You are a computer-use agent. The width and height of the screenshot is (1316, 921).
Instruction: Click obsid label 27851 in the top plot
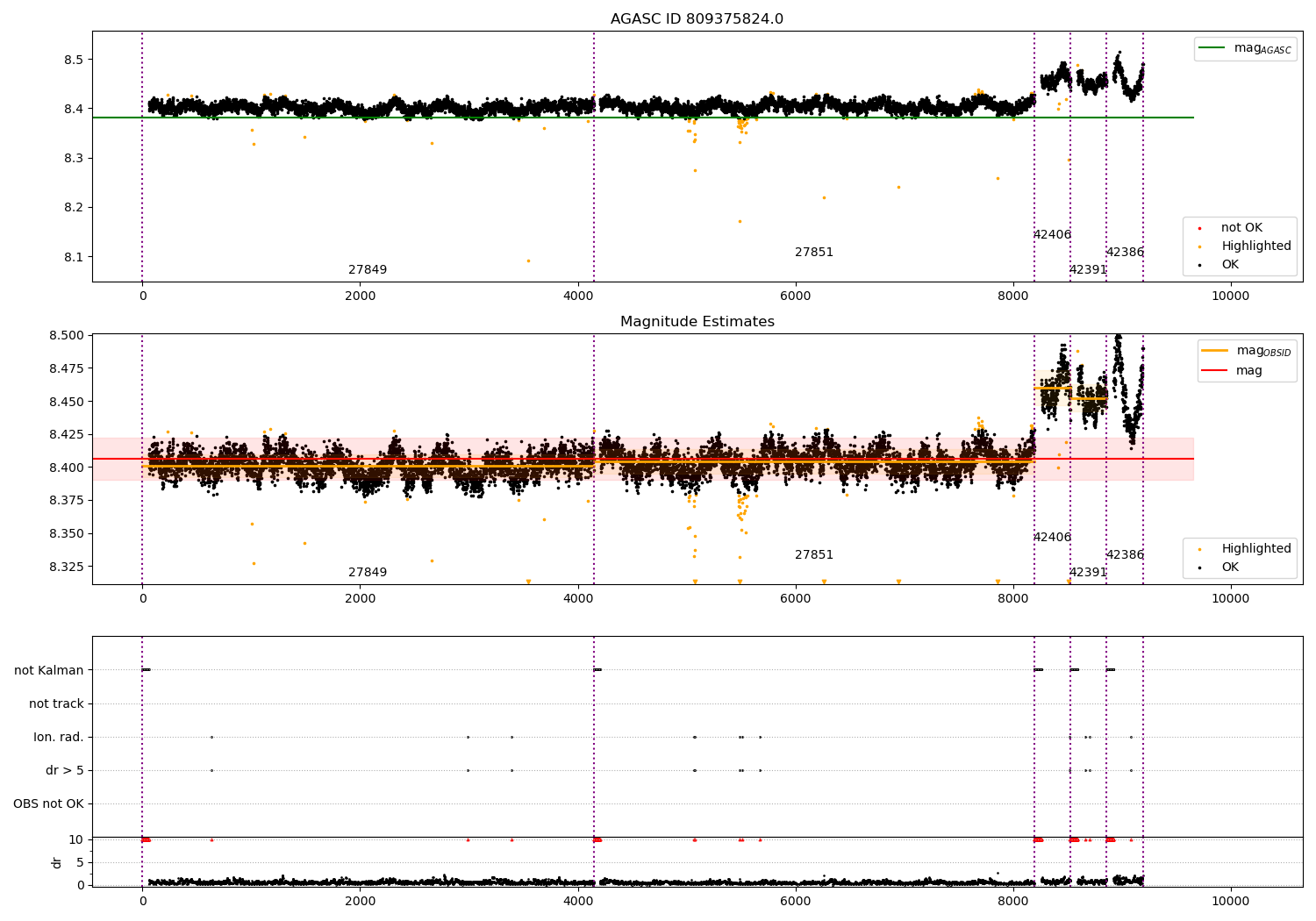(x=814, y=253)
